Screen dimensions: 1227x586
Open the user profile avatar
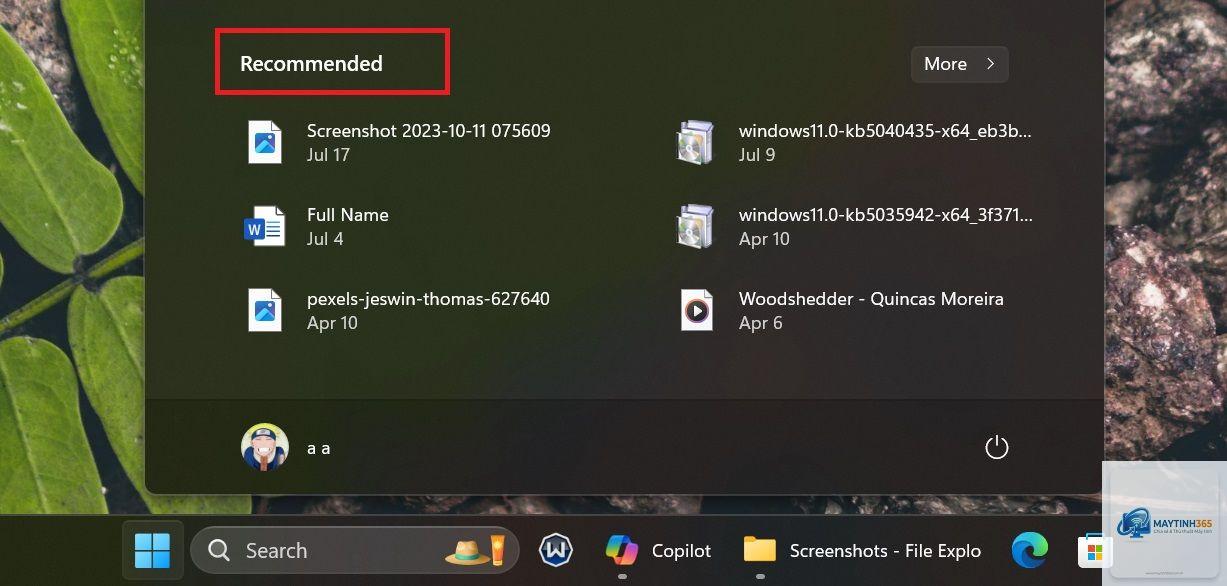pos(265,447)
